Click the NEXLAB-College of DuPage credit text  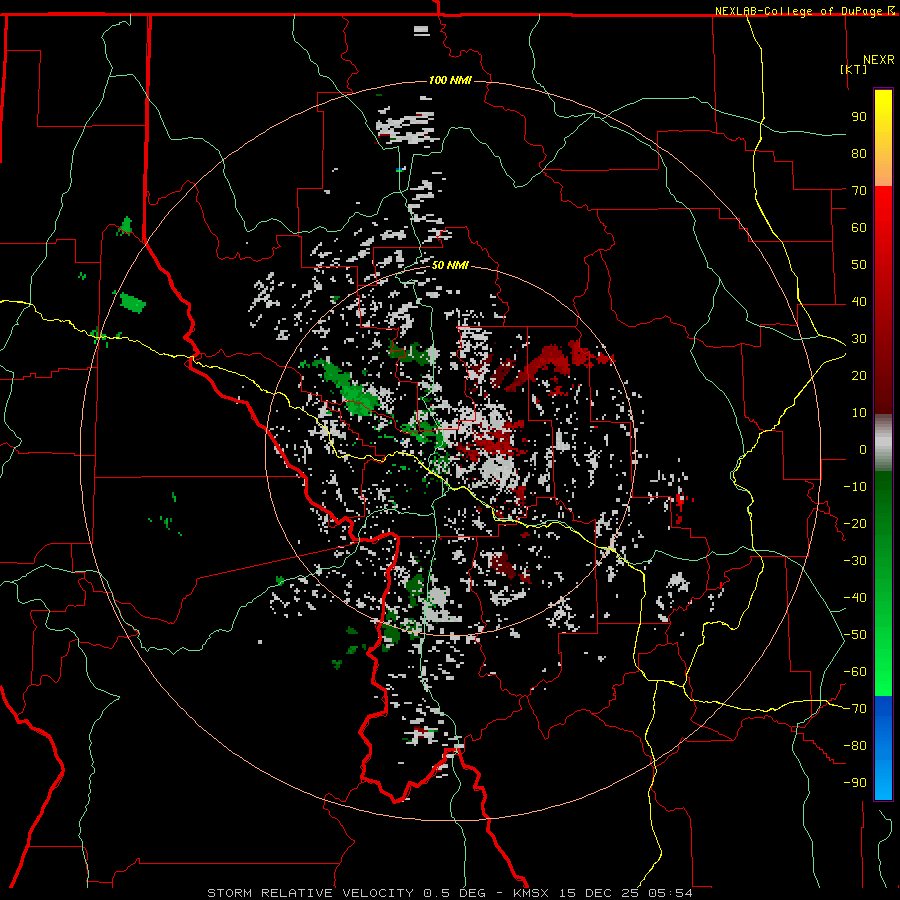(798, 11)
